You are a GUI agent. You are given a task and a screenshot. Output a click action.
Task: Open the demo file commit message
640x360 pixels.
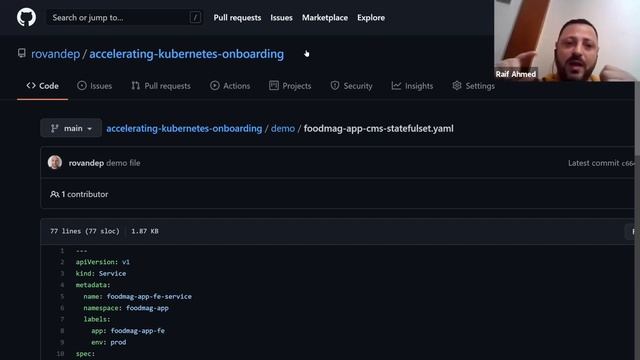click(123, 163)
